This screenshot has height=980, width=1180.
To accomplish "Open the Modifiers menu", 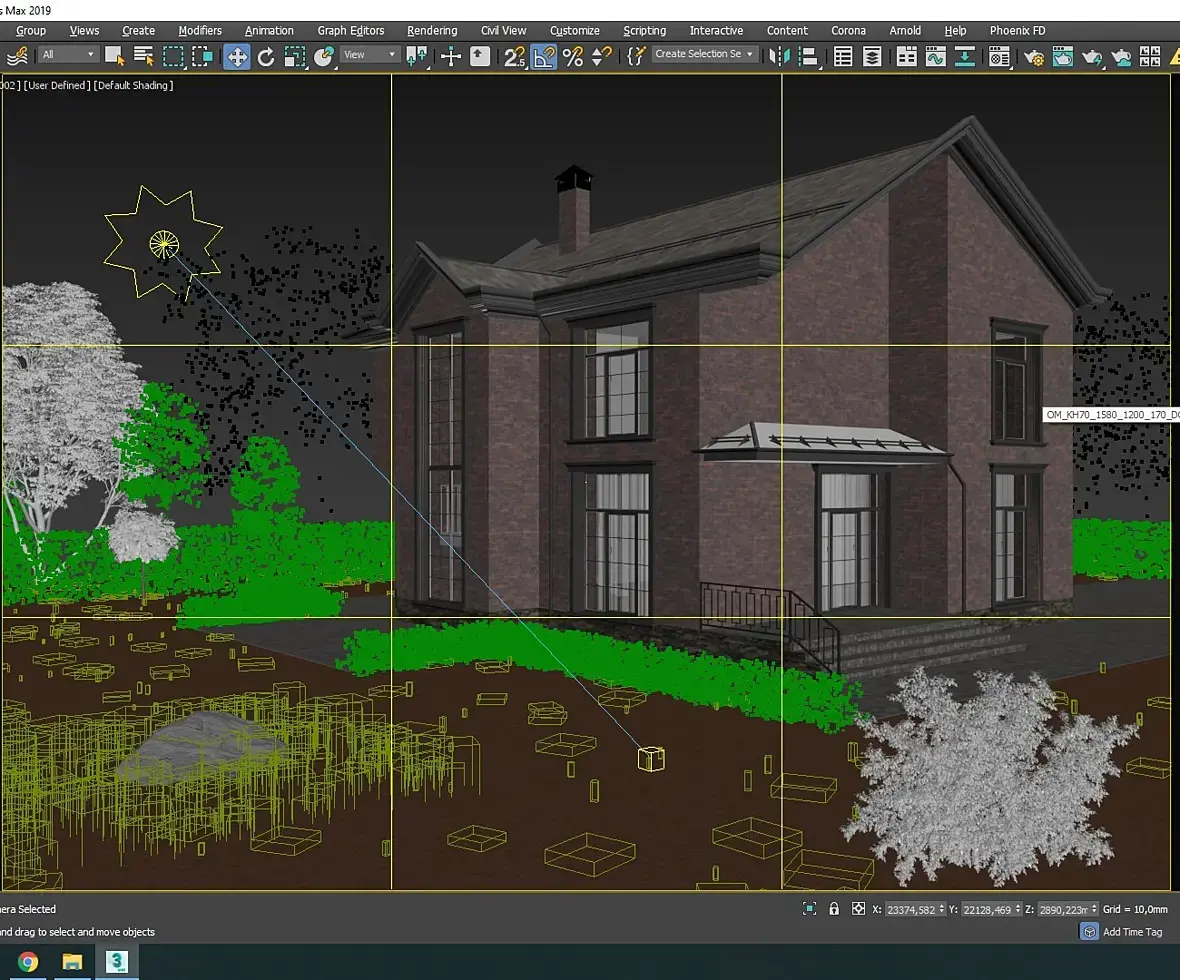I will click(200, 31).
